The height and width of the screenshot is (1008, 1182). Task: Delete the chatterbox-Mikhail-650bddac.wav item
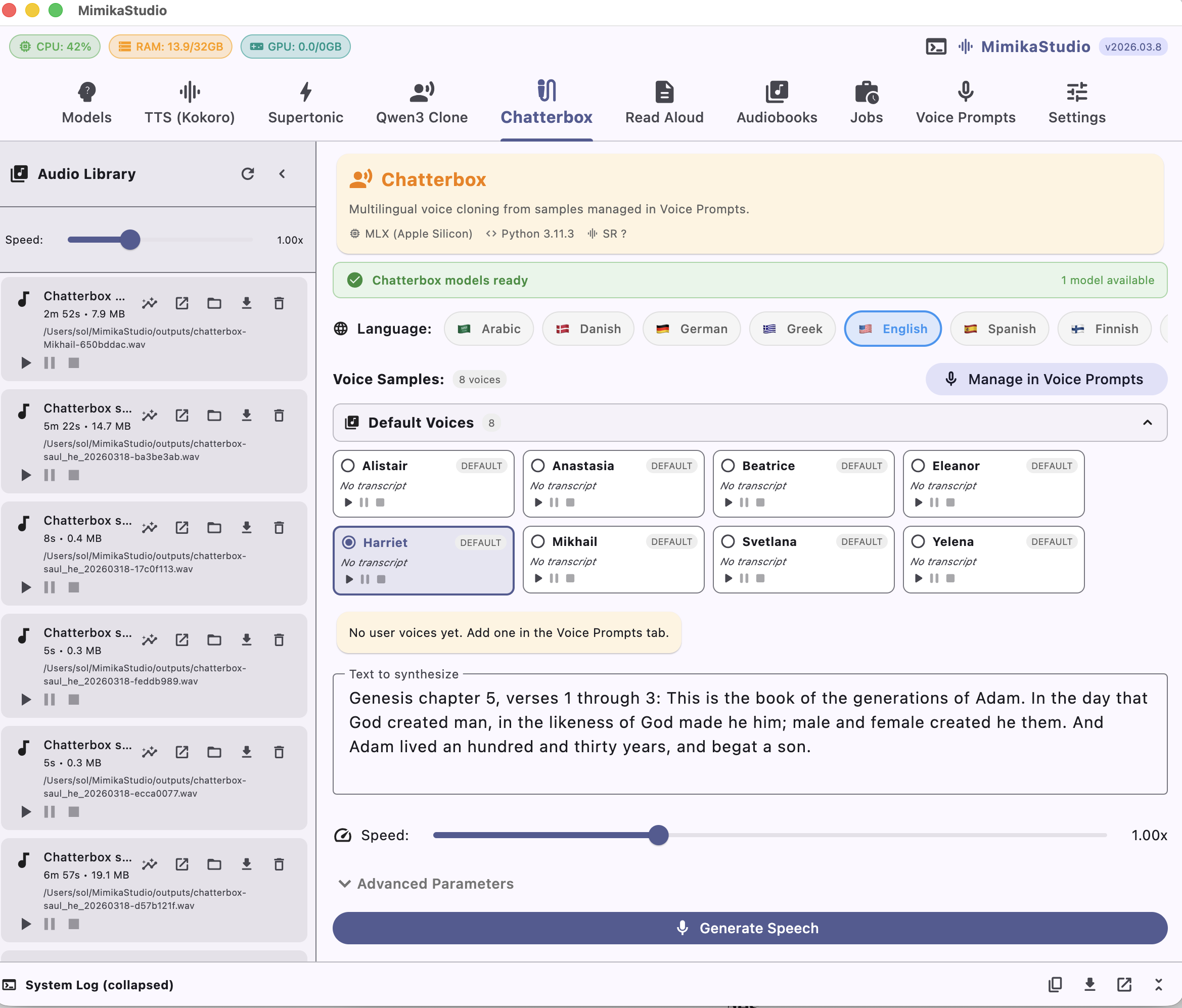click(x=279, y=303)
